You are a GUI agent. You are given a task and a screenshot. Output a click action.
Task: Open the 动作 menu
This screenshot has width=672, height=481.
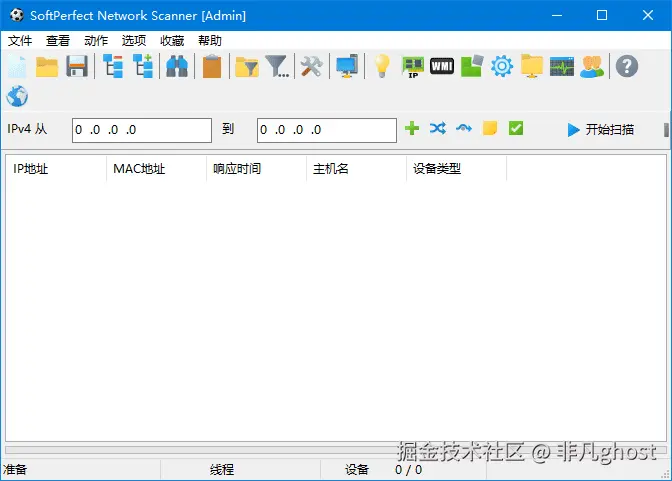click(96, 41)
